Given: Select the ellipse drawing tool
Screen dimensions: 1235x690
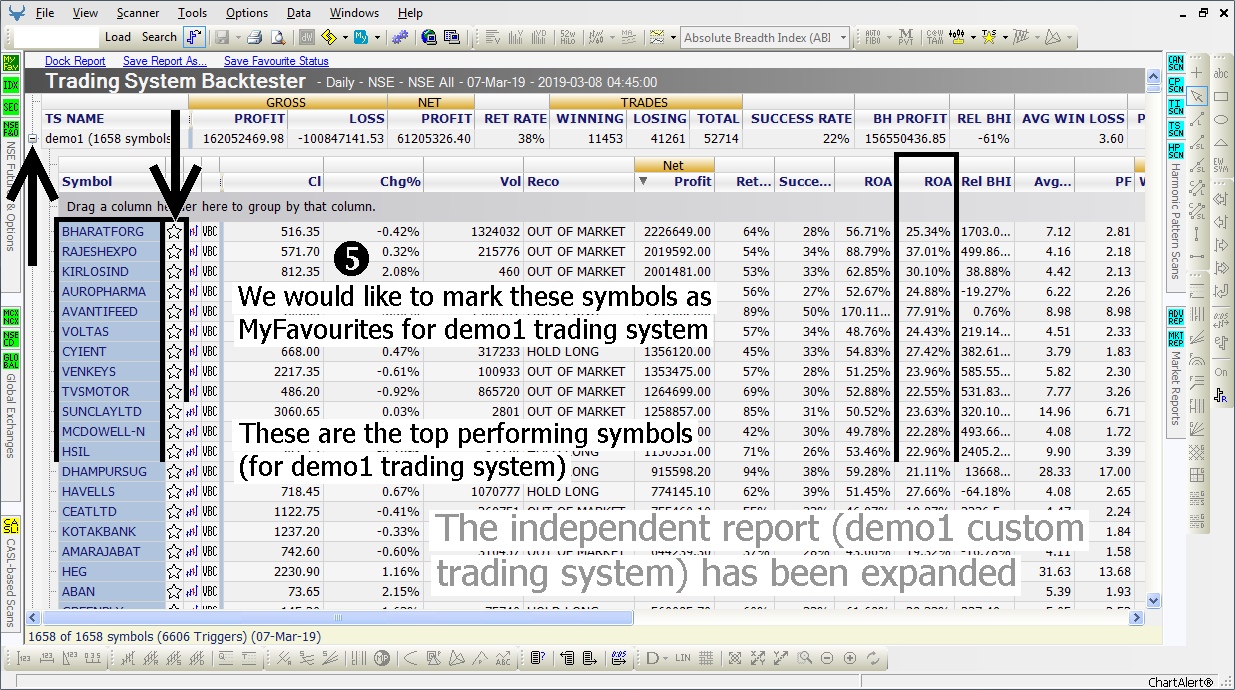Looking at the screenshot, I should click(1221, 119).
